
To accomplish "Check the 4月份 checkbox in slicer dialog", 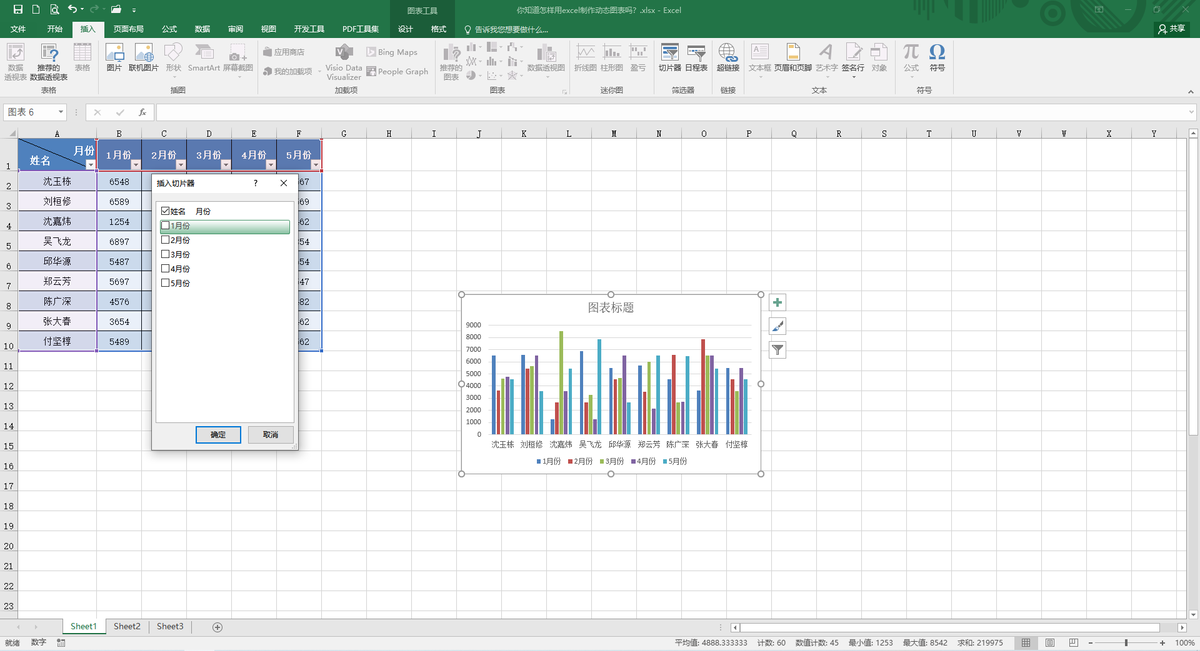I will click(x=166, y=268).
